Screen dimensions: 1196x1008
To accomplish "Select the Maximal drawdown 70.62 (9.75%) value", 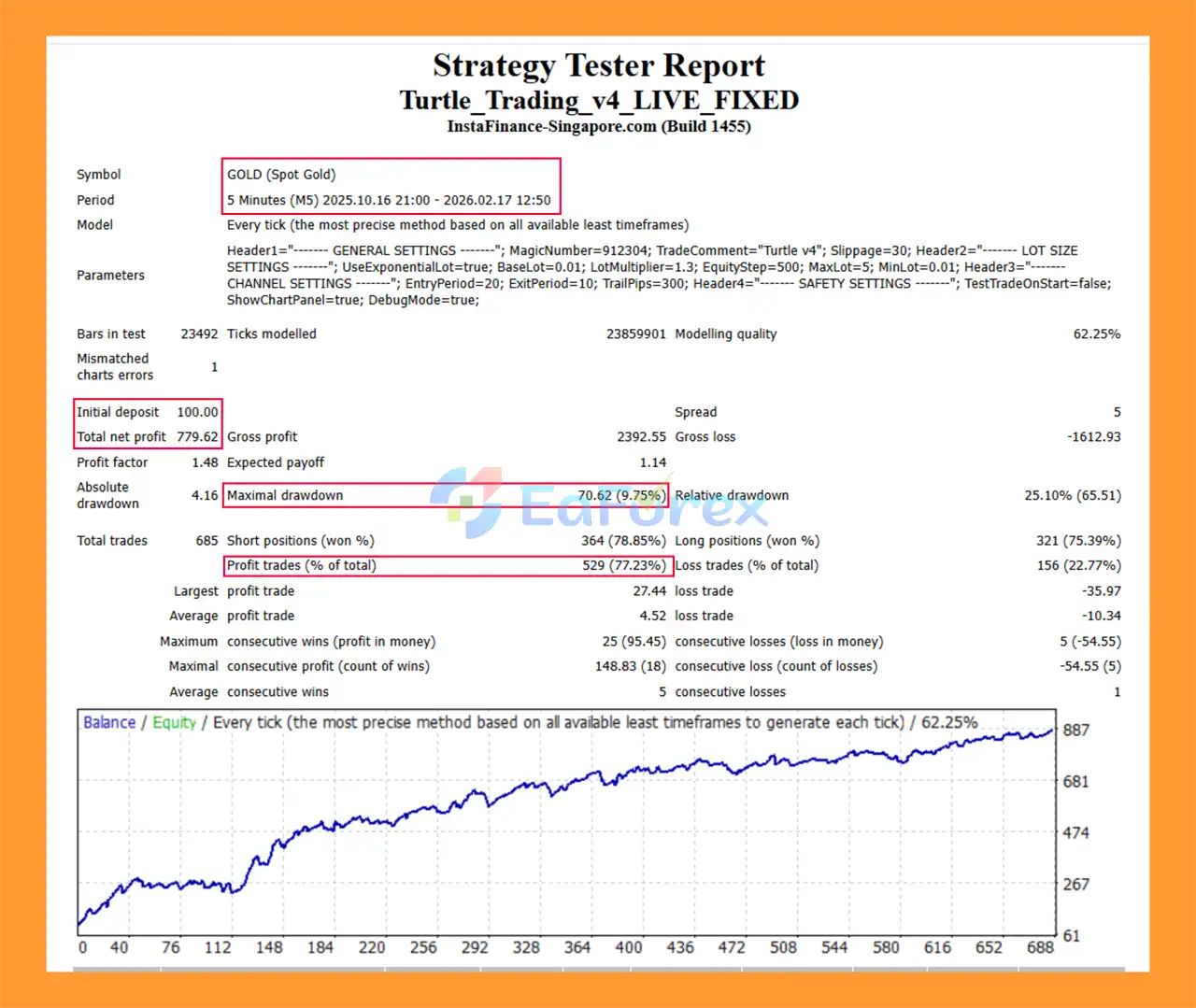I will pos(621,495).
